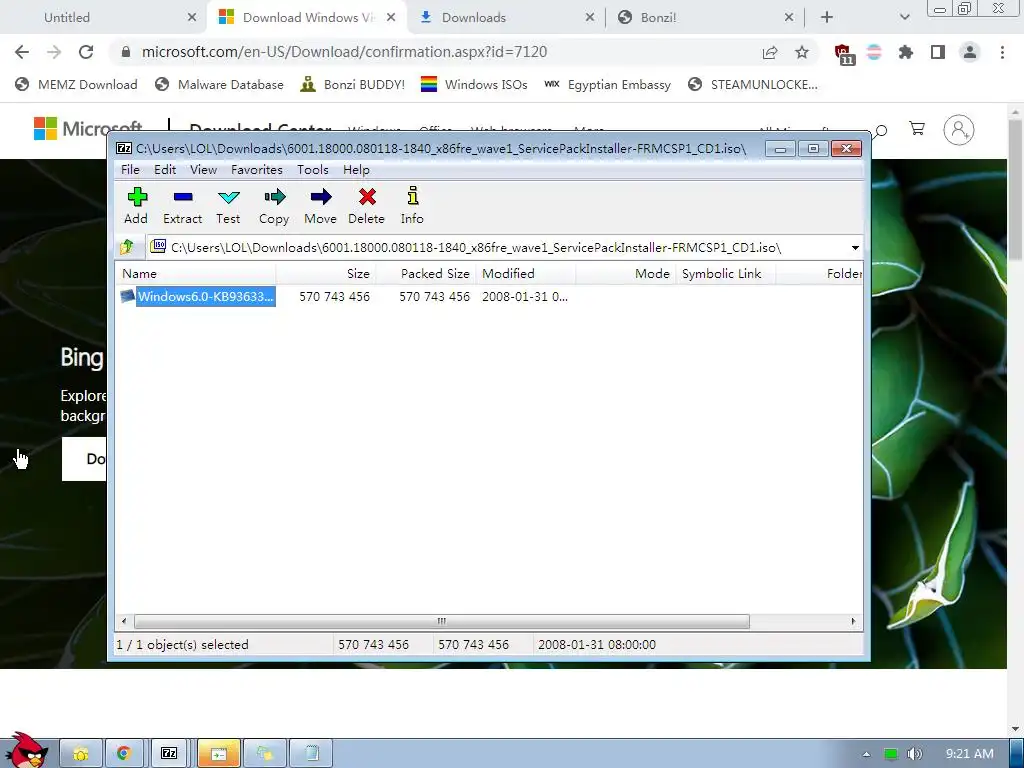Reload the current page in Chrome

pos(86,52)
